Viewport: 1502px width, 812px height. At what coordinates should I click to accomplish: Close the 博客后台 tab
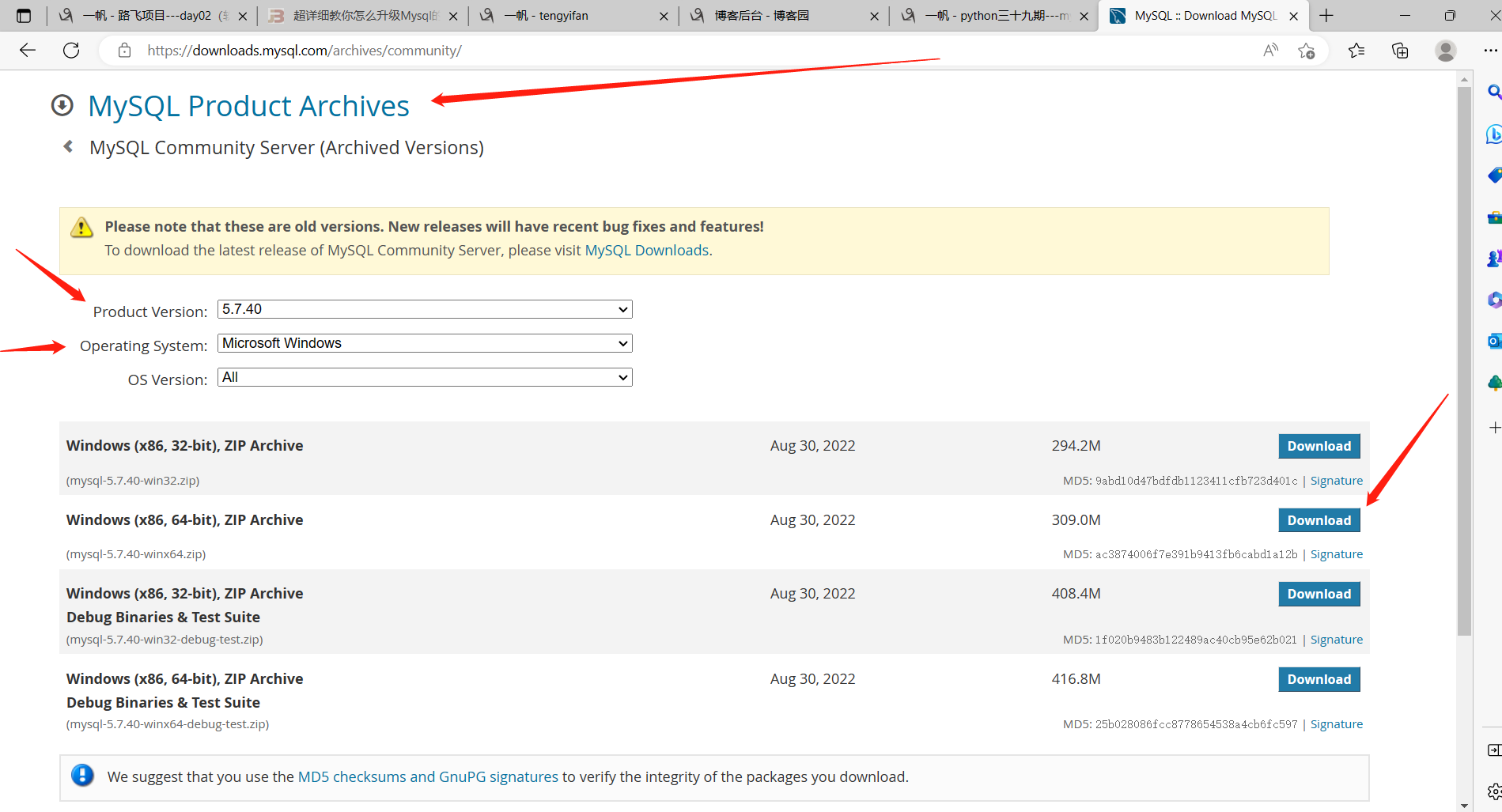(874, 16)
